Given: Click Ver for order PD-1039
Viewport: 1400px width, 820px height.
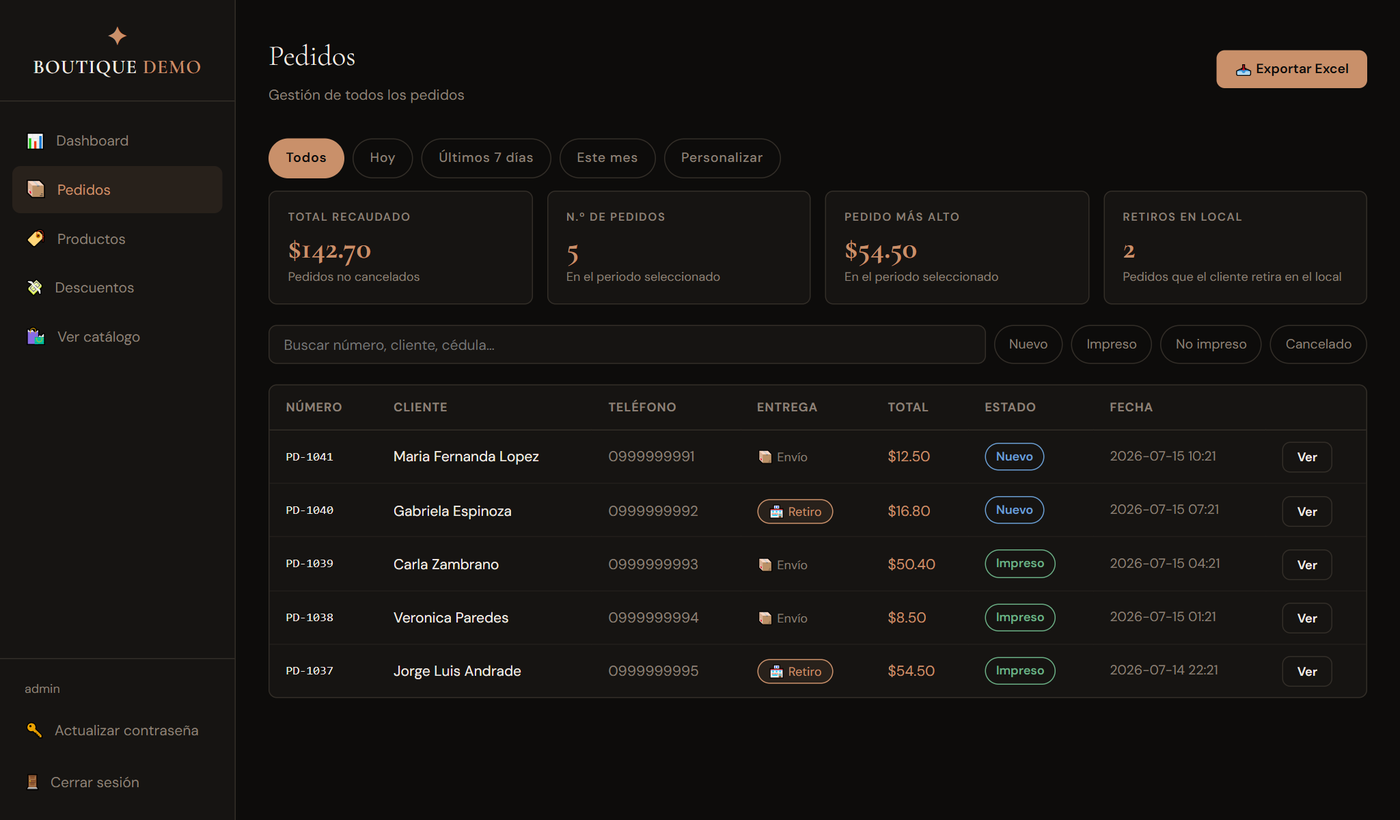Looking at the screenshot, I should 1307,565.
